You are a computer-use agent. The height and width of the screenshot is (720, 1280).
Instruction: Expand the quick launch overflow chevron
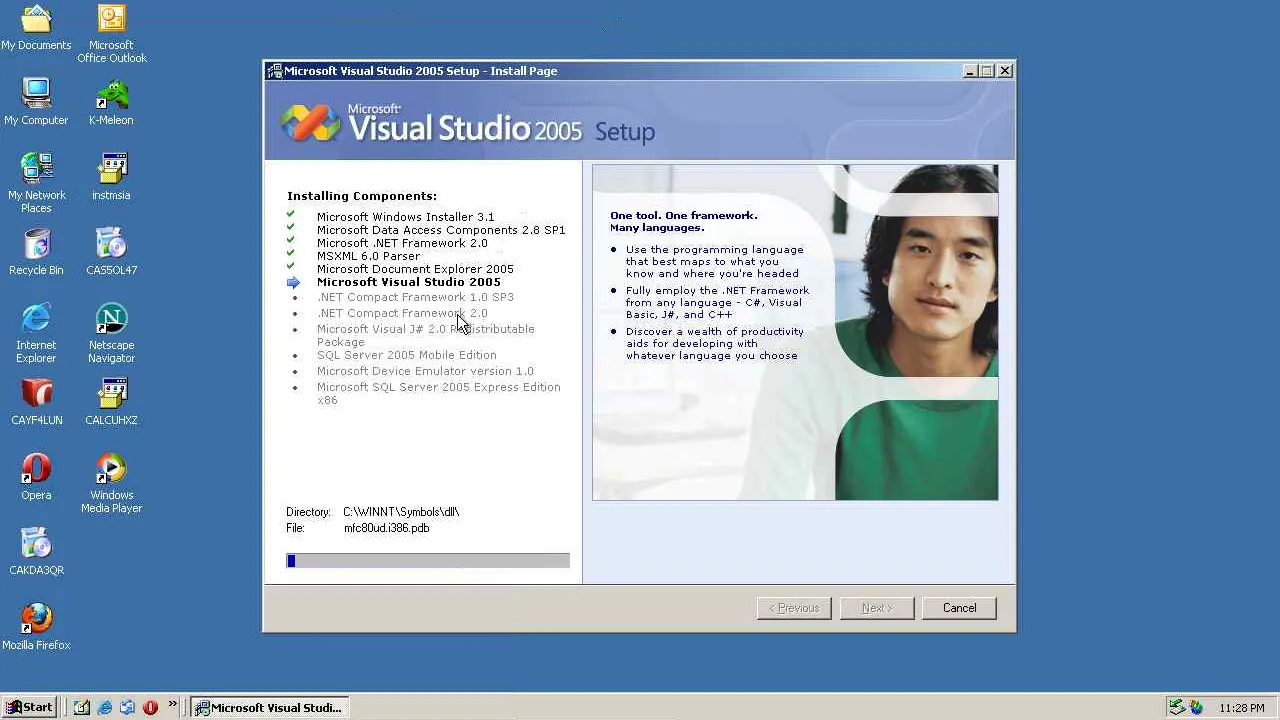pos(172,704)
